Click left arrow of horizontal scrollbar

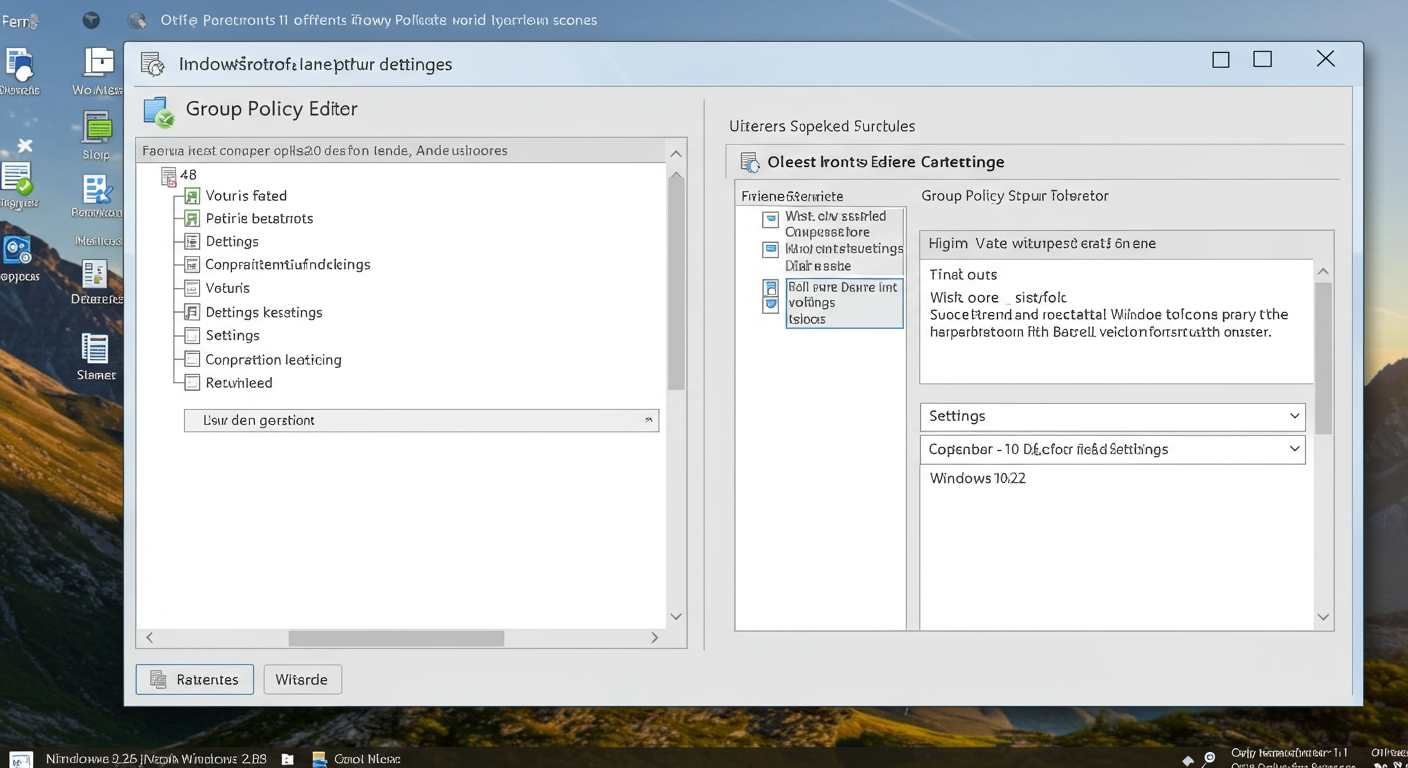click(150, 638)
